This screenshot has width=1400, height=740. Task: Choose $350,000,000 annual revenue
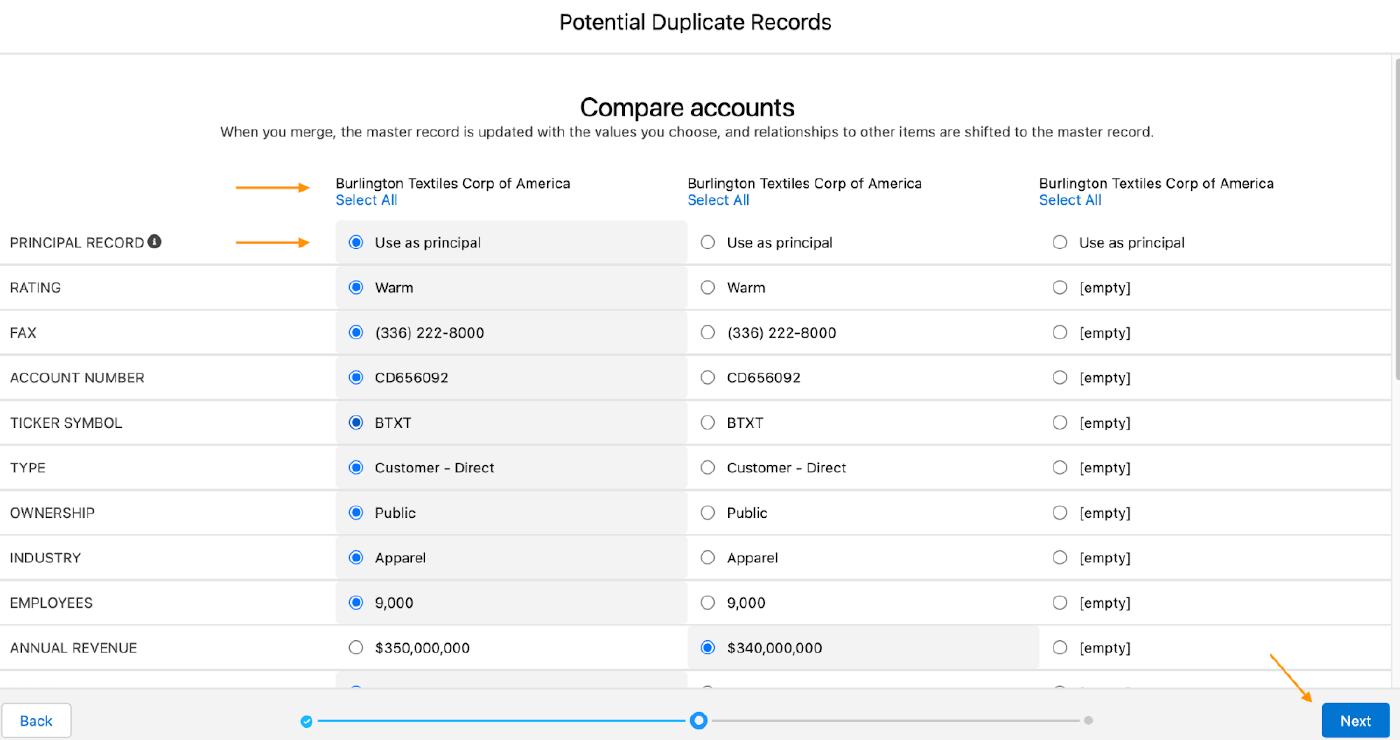(x=356, y=648)
